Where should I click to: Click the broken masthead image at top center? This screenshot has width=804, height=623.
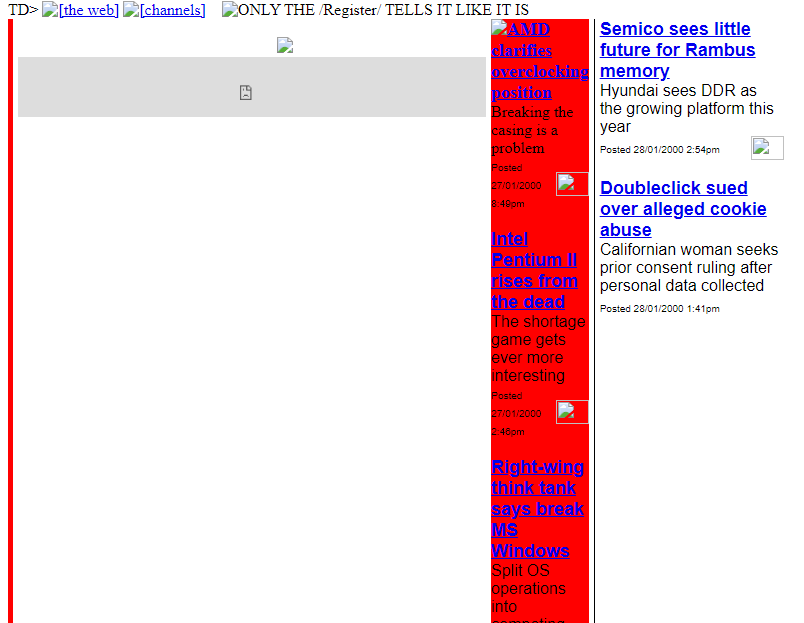click(x=285, y=45)
